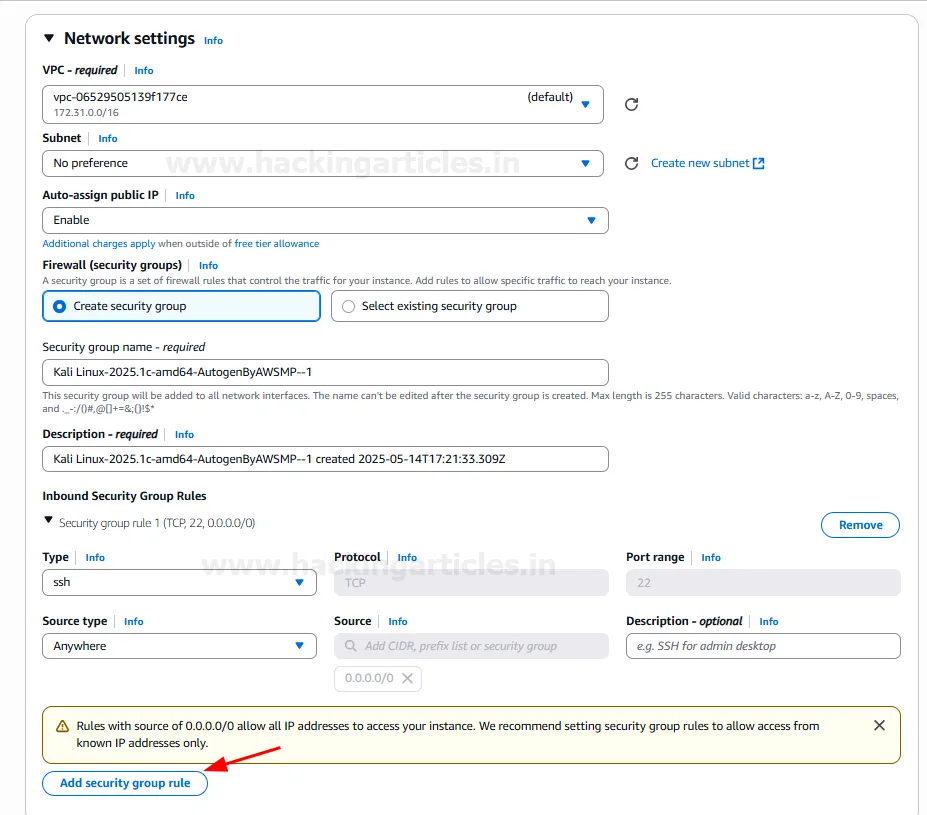Collapse Security group rule 1
The width and height of the screenshot is (927, 815).
point(48,521)
